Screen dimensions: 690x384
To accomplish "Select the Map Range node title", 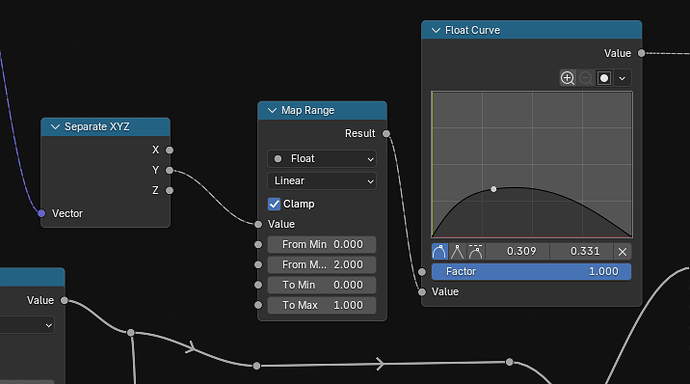I will click(308, 110).
